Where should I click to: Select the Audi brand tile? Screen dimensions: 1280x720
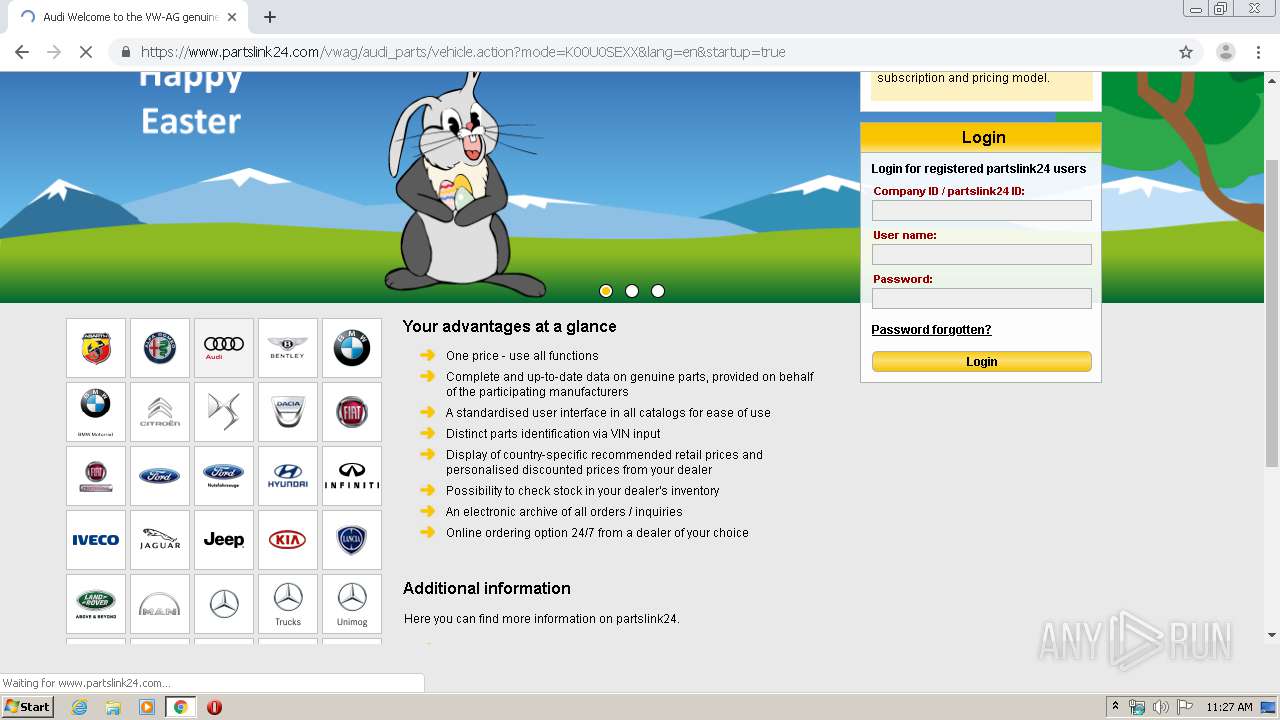pos(224,348)
